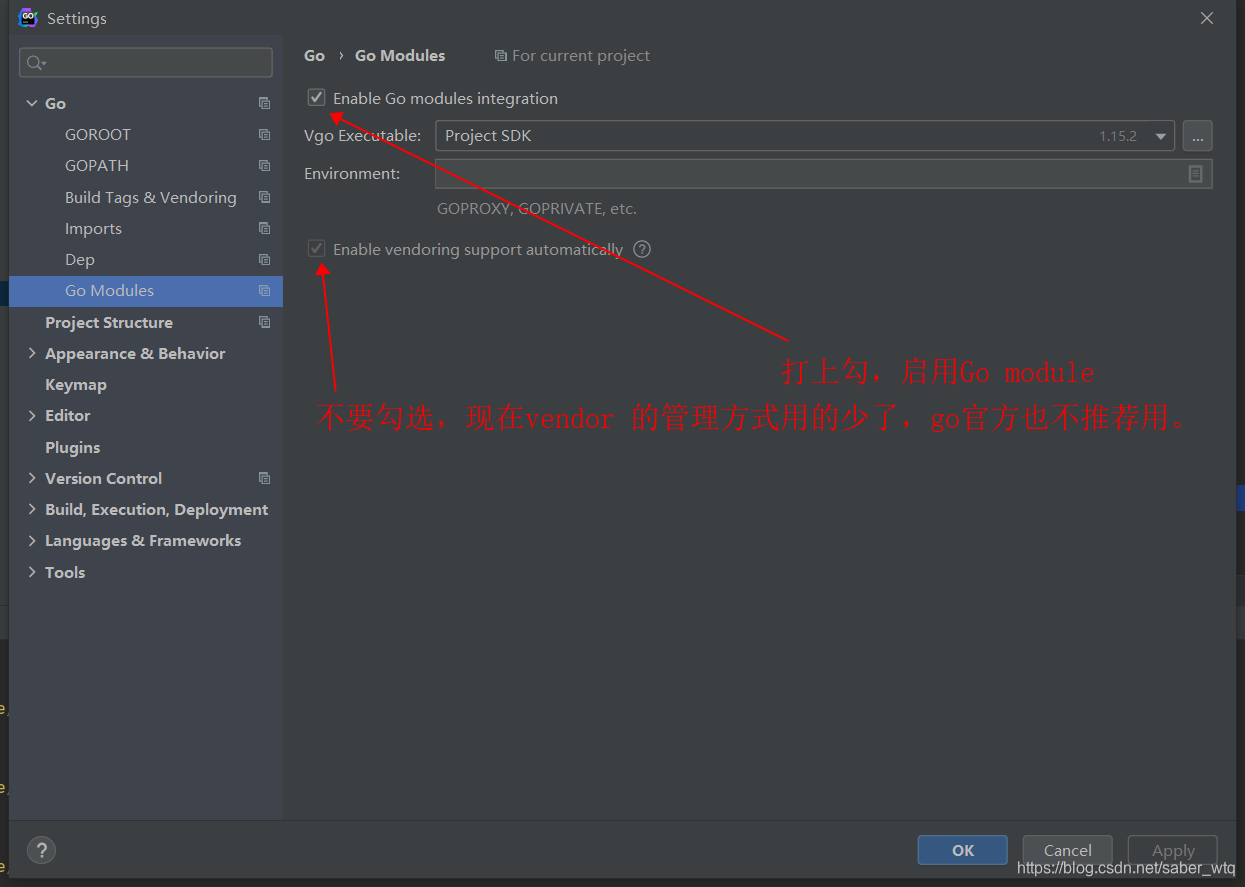Focus the settings search field
The image size is (1245, 887).
146,62
